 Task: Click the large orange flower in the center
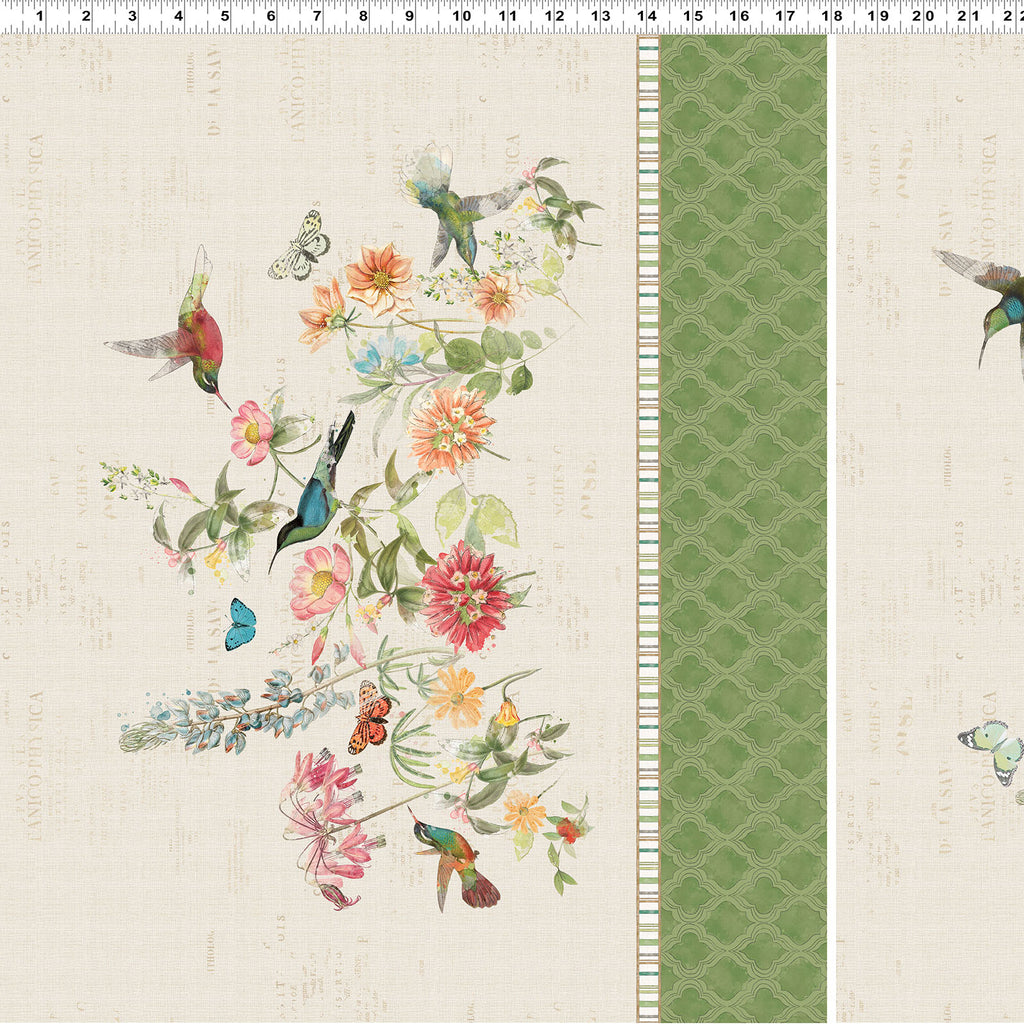(x=450, y=428)
